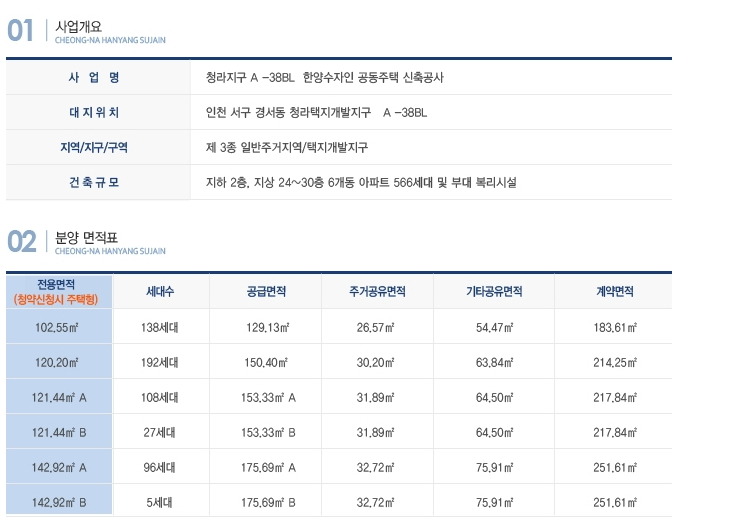The height and width of the screenshot is (524, 737).
Task: Select the 대지위치 row label
Action: pyautogui.click(x=94, y=112)
